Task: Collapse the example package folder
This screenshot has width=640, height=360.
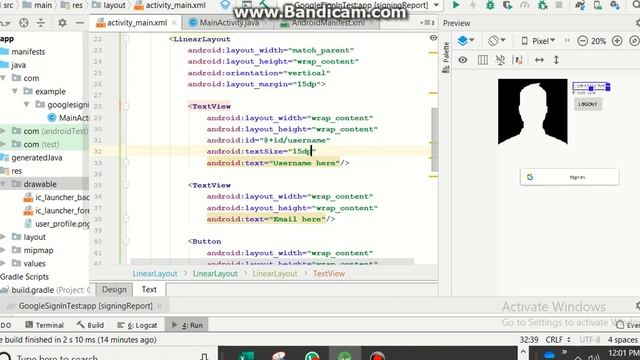Action: pyautogui.click(x=15, y=91)
